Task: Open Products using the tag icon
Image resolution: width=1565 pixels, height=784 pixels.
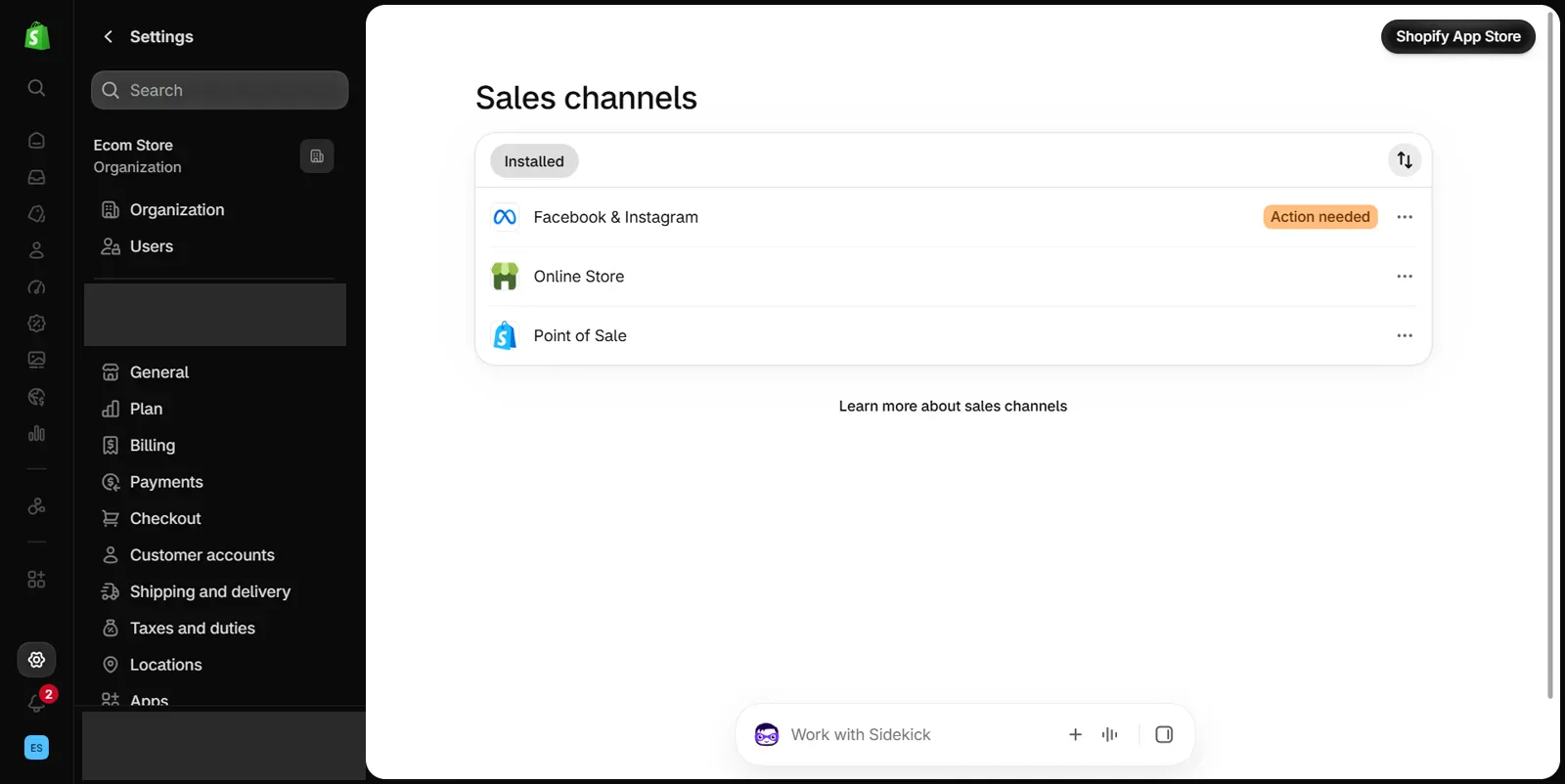Action: click(37, 214)
